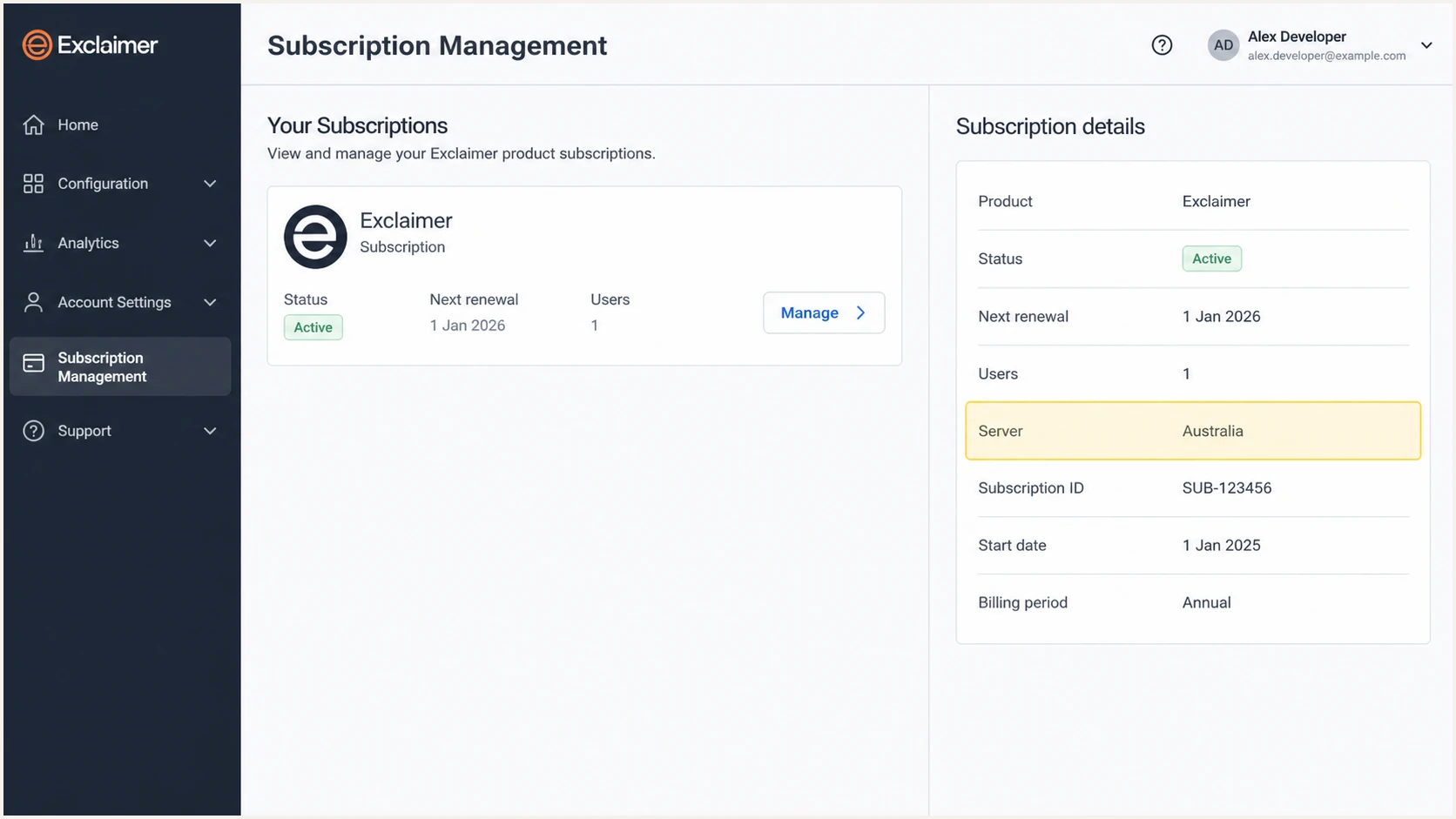Click the 'Exclaimer' product value in details
The height and width of the screenshot is (819, 1456).
1217,202
